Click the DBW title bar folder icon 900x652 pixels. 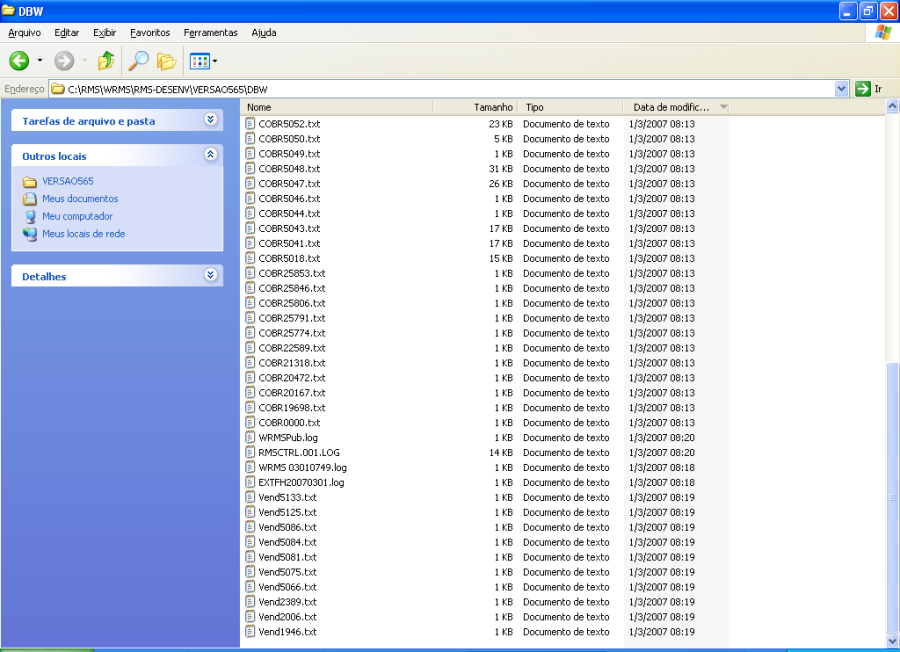8,11
